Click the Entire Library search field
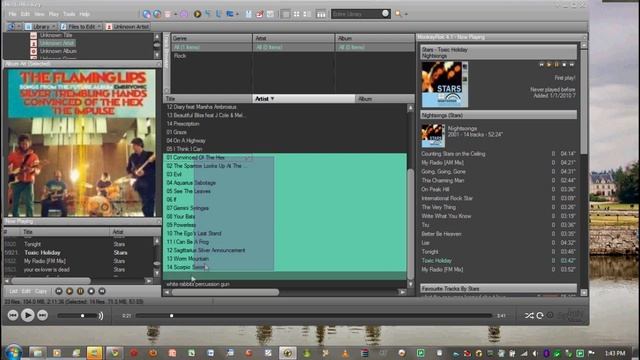Screen dimensions: 640x360 [x=360, y=14]
